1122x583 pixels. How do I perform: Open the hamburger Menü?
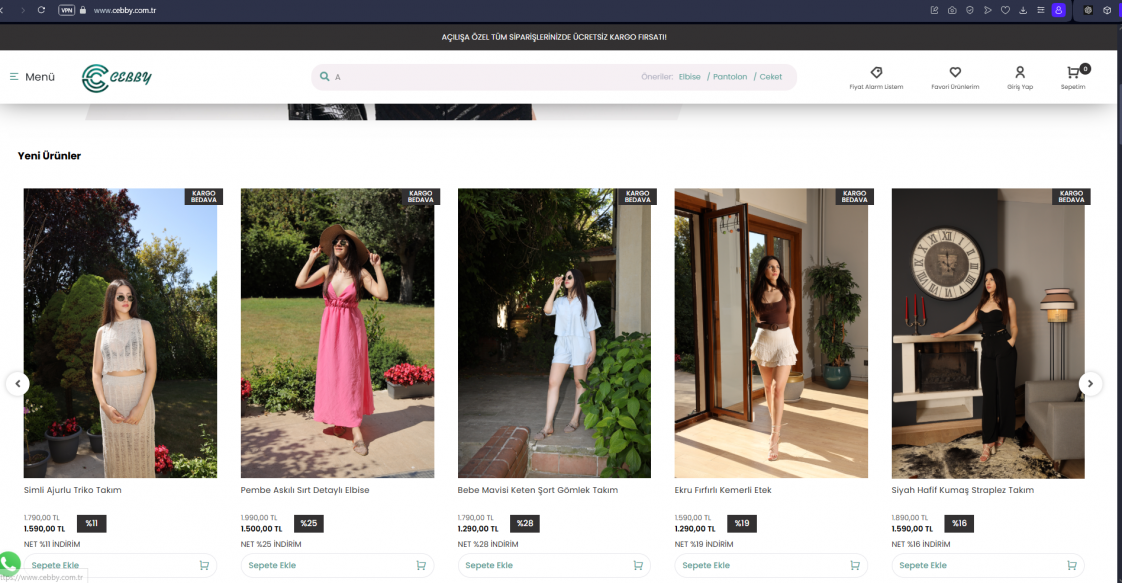click(x=32, y=77)
